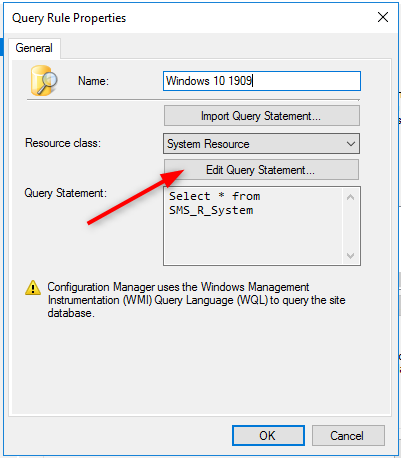
Task: Focus the Name field containing Windows 10 1909
Action: 262,81
